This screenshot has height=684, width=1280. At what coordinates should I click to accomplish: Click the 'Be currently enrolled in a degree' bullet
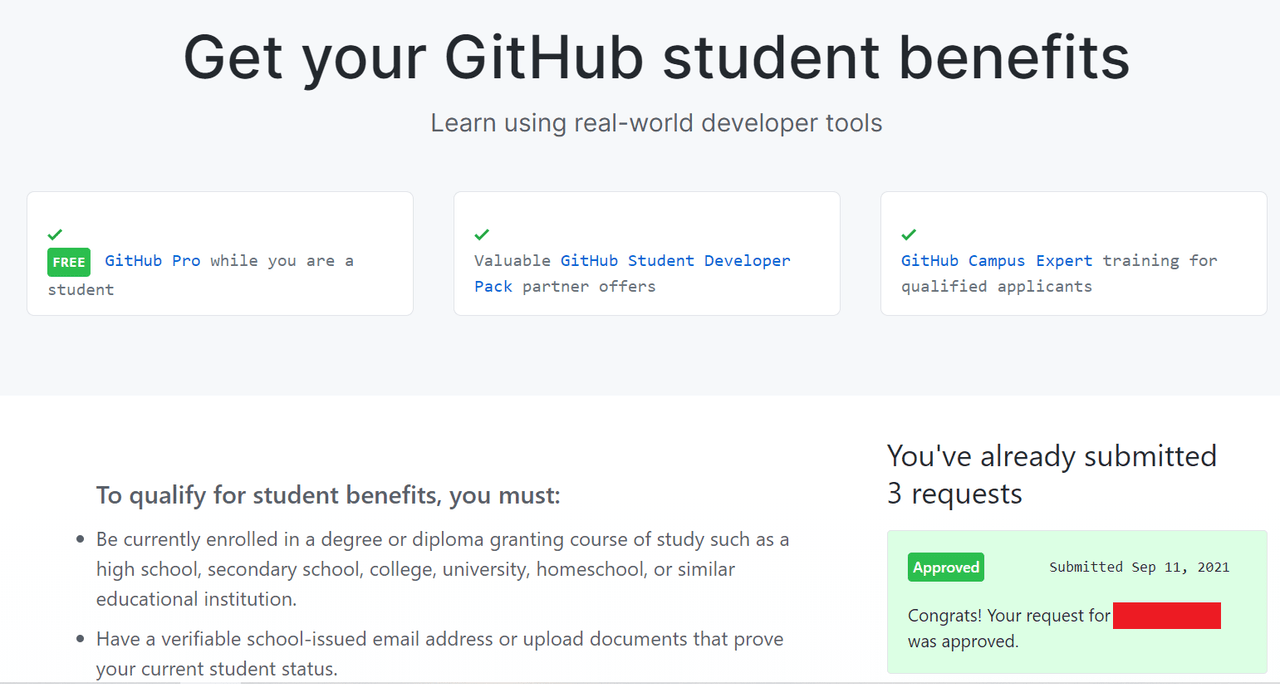[443, 569]
